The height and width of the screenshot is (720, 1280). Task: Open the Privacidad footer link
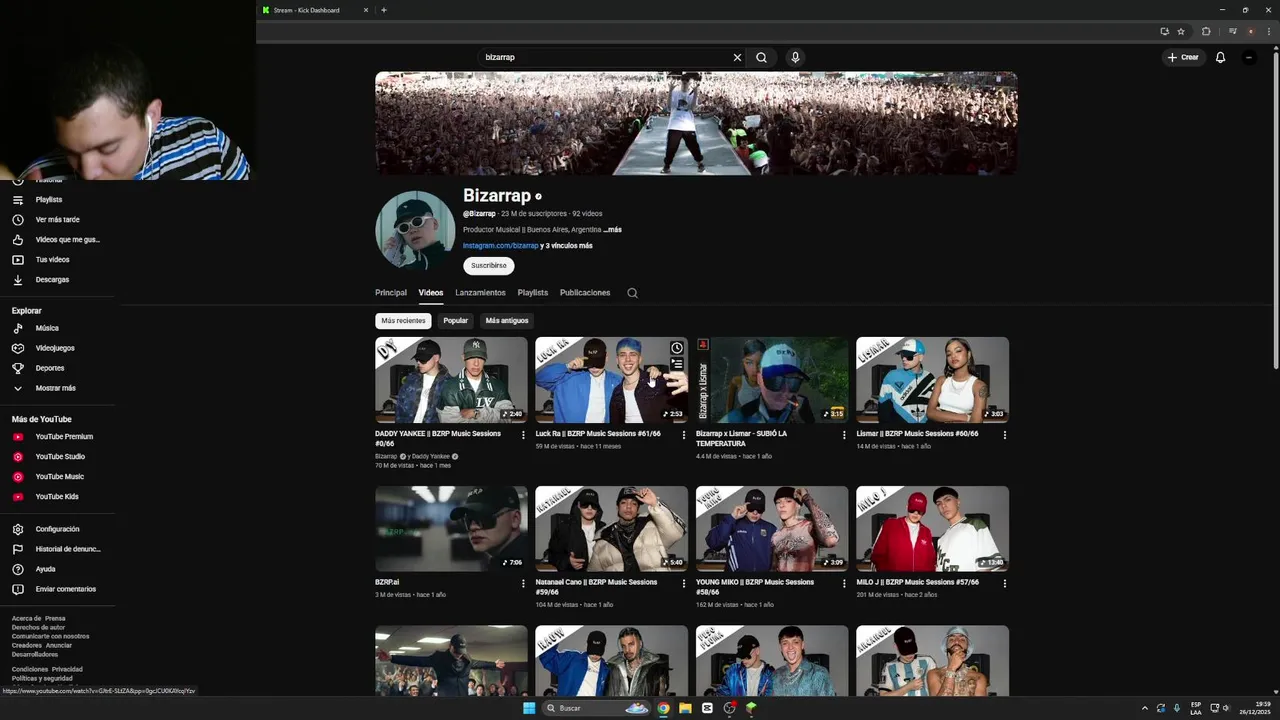67,669
